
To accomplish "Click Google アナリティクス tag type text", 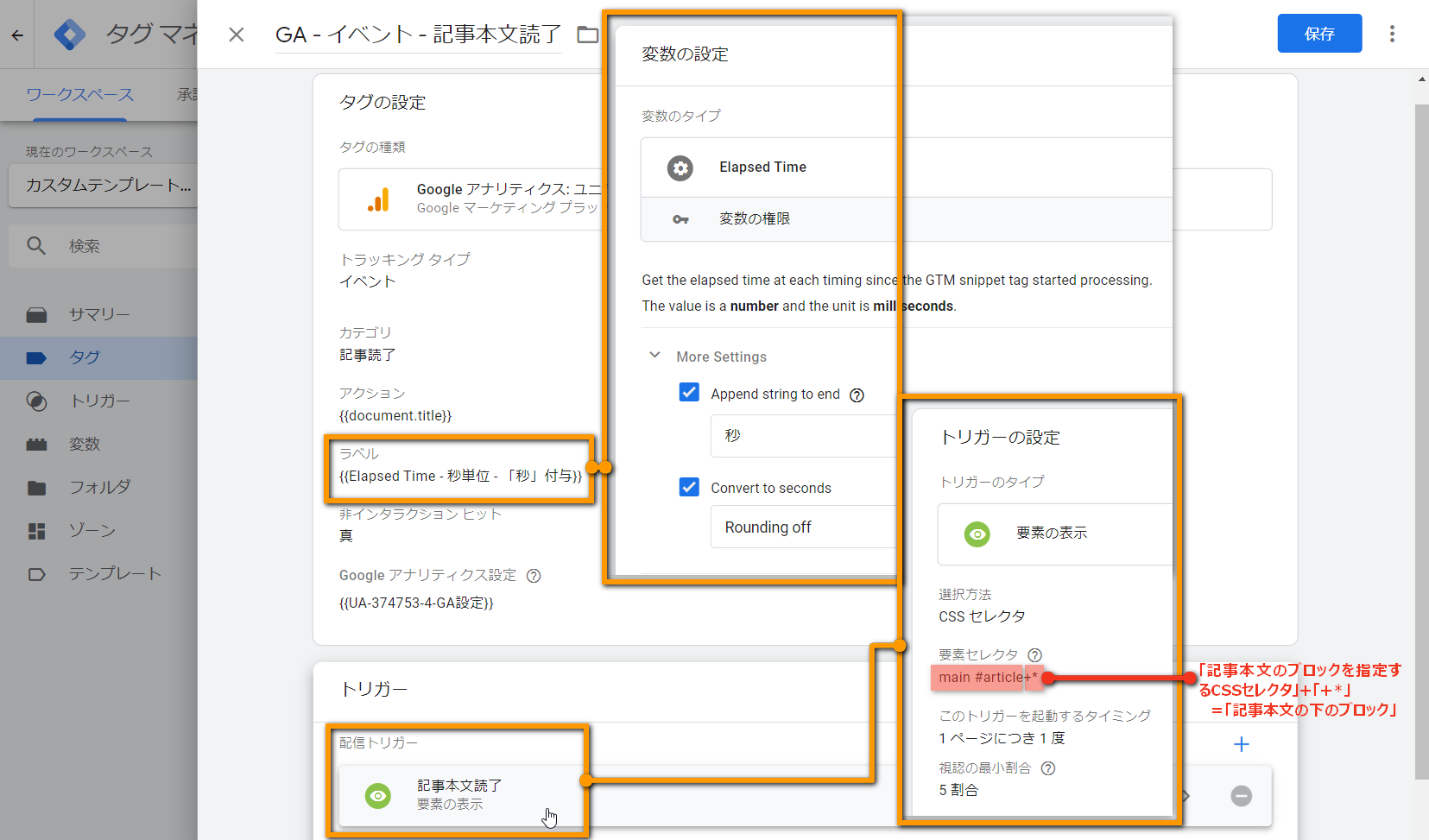I will (x=509, y=189).
